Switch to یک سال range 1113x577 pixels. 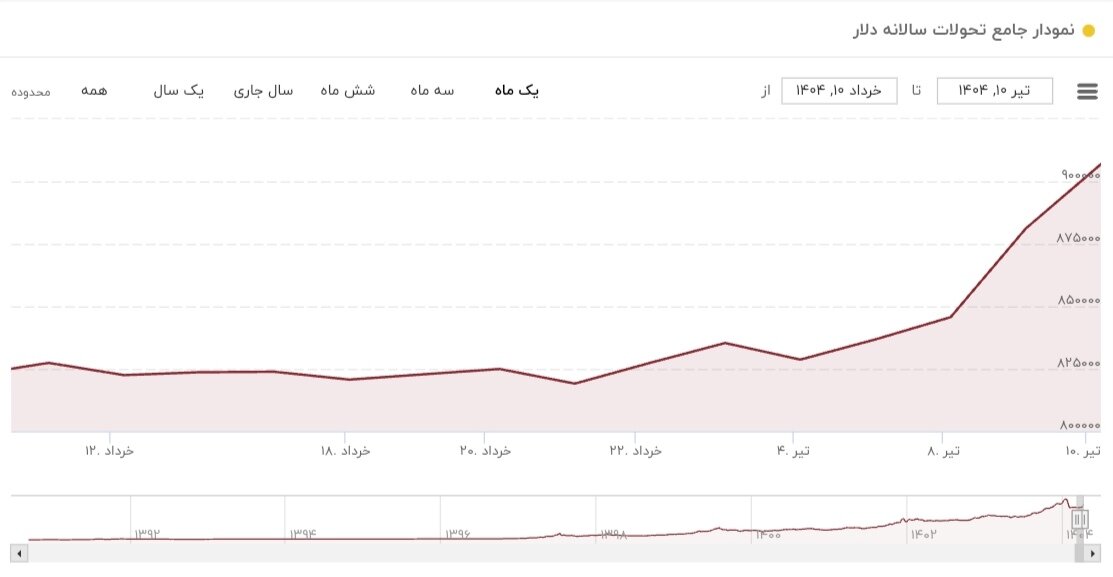tap(178, 91)
